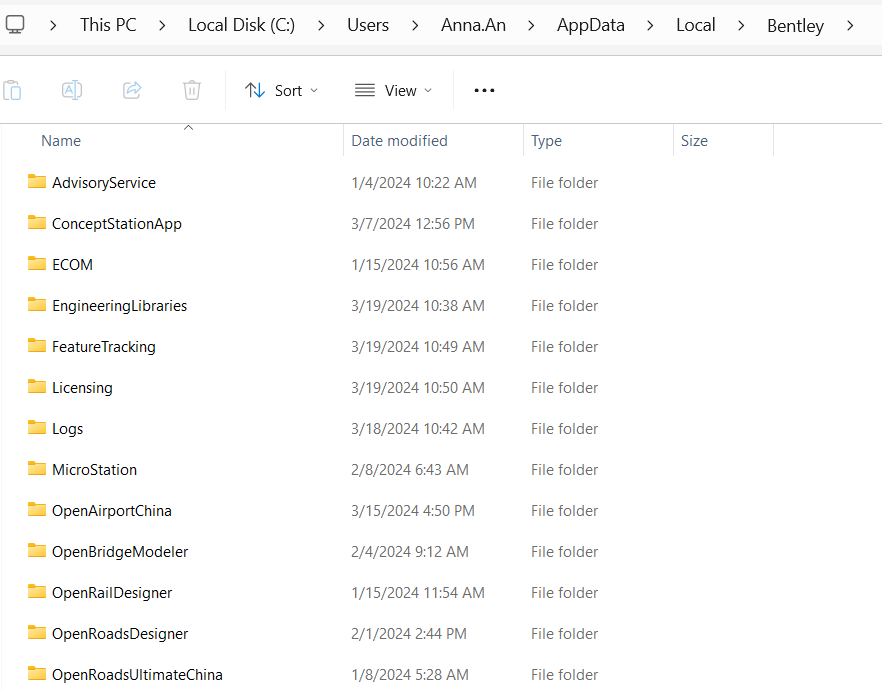The image size is (882, 690).
Task: Click the Share toolbar icon
Action: (x=132, y=90)
